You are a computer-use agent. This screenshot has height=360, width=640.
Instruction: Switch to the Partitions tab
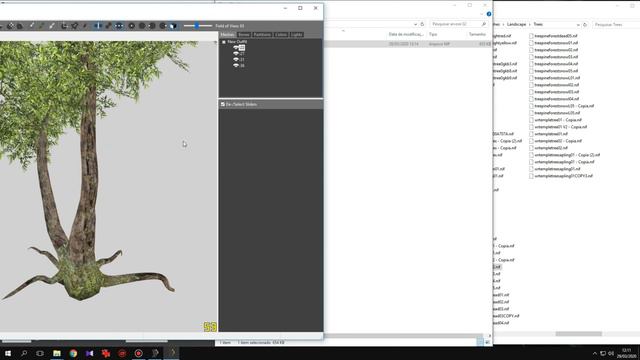click(262, 35)
